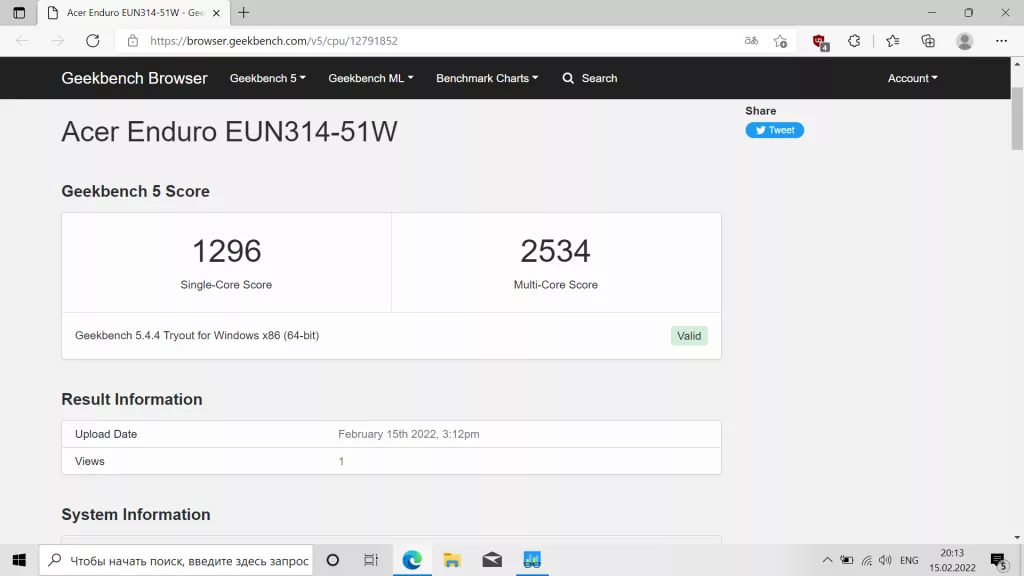Image resolution: width=1024 pixels, height=576 pixels.
Task: Expand the Geekbench 5 dropdown
Action: coord(267,77)
